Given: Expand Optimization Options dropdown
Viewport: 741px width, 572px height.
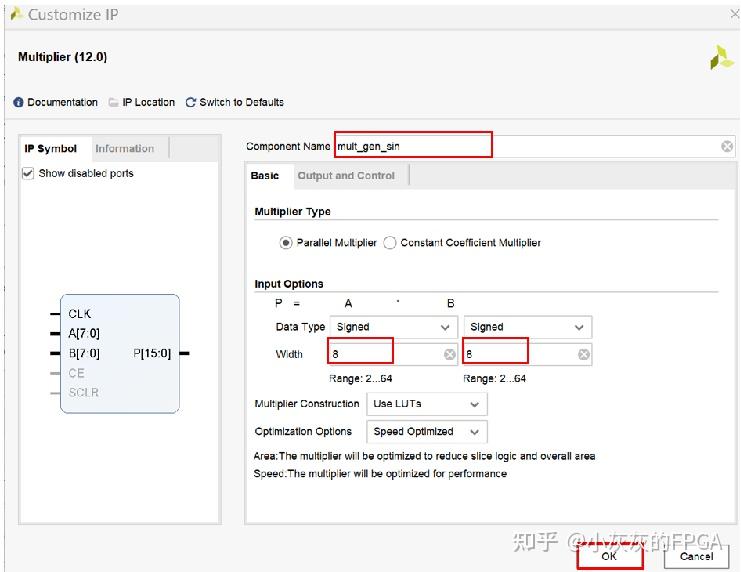Looking at the screenshot, I should click(x=426, y=432).
